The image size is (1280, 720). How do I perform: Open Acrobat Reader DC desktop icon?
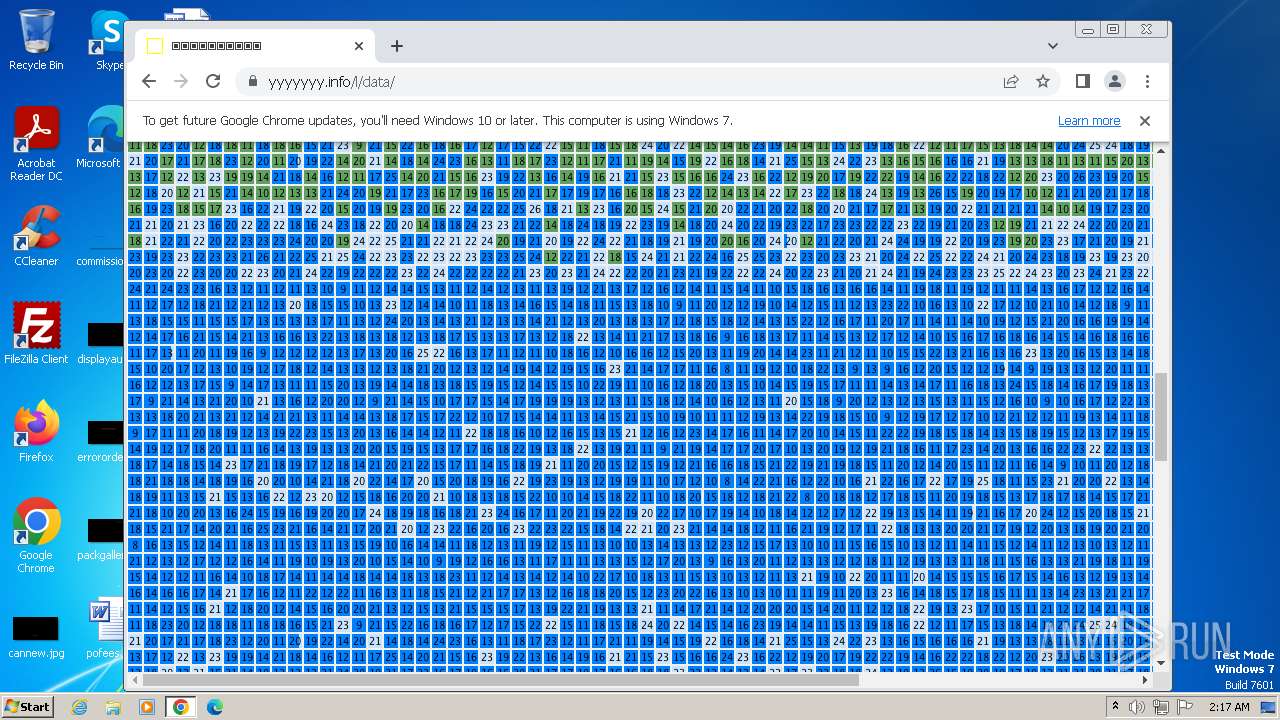click(36, 144)
